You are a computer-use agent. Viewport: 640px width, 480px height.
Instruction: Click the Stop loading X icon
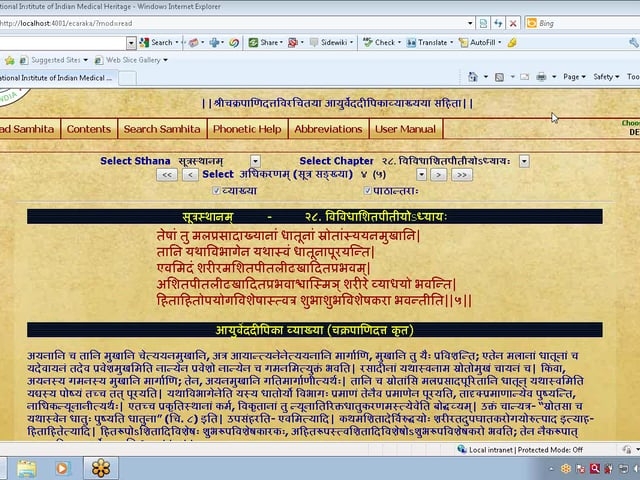(513, 23)
